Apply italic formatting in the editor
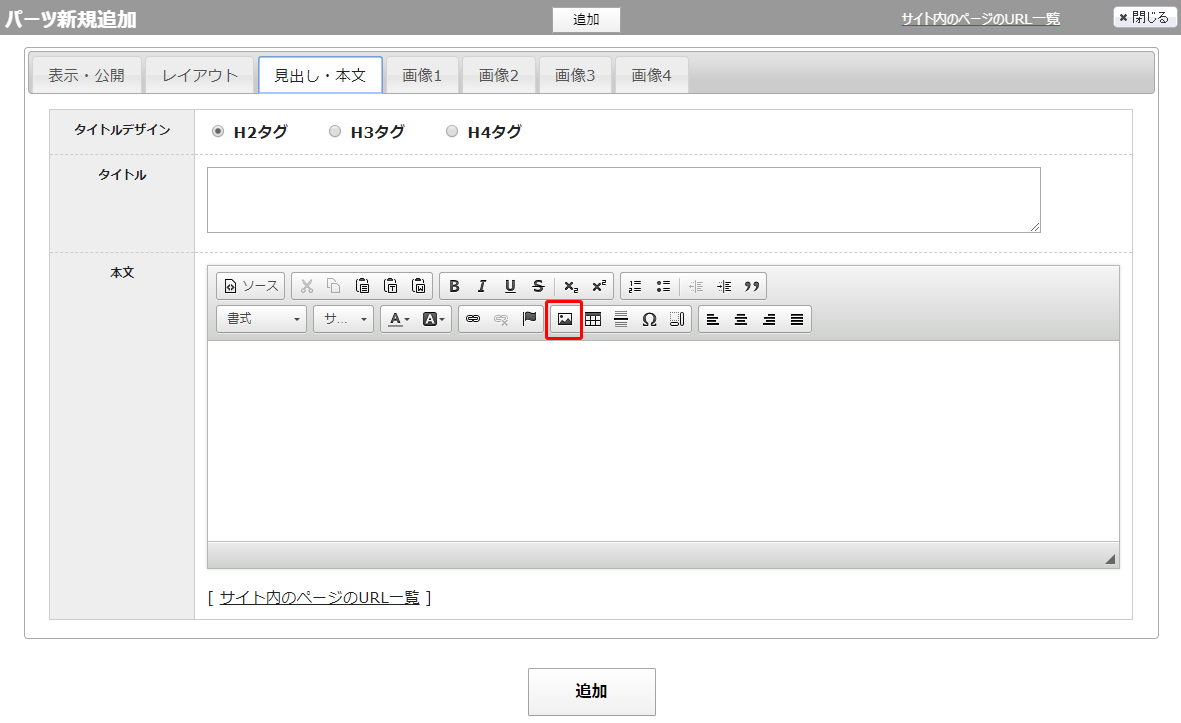Screen dimensions: 1181x723 482,286
